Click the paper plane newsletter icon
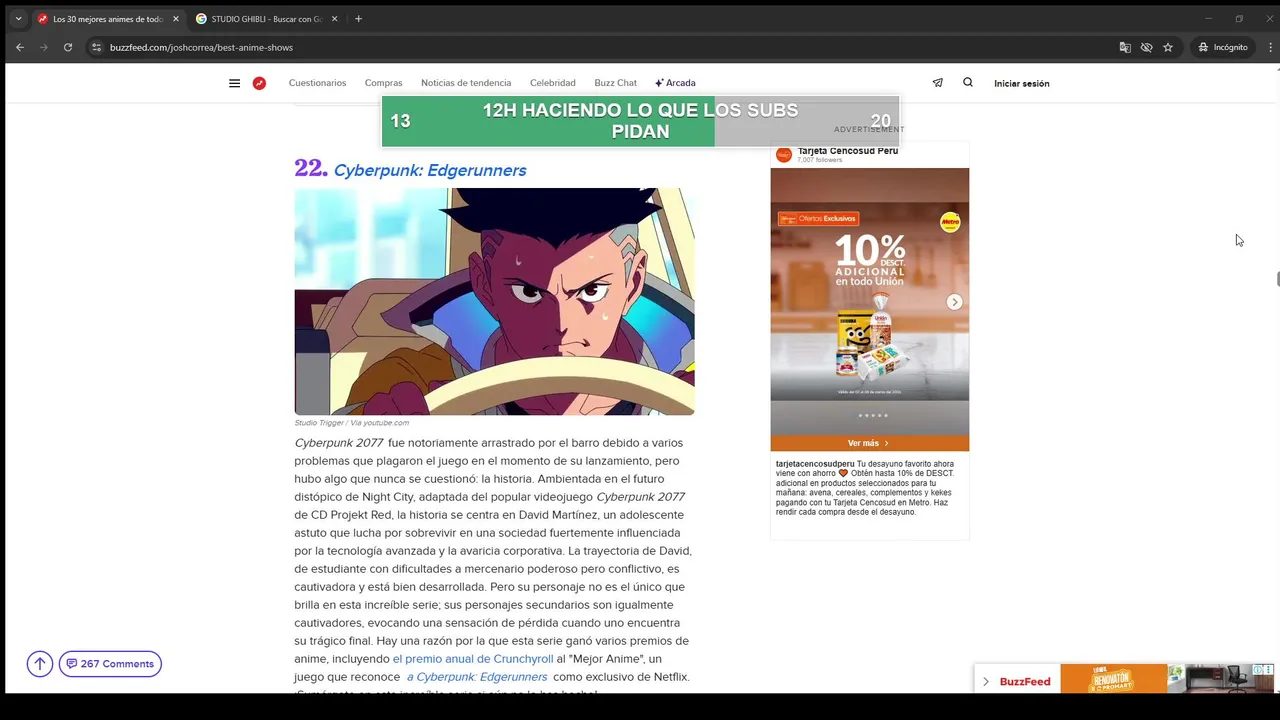This screenshot has width=1280, height=720. point(938,83)
